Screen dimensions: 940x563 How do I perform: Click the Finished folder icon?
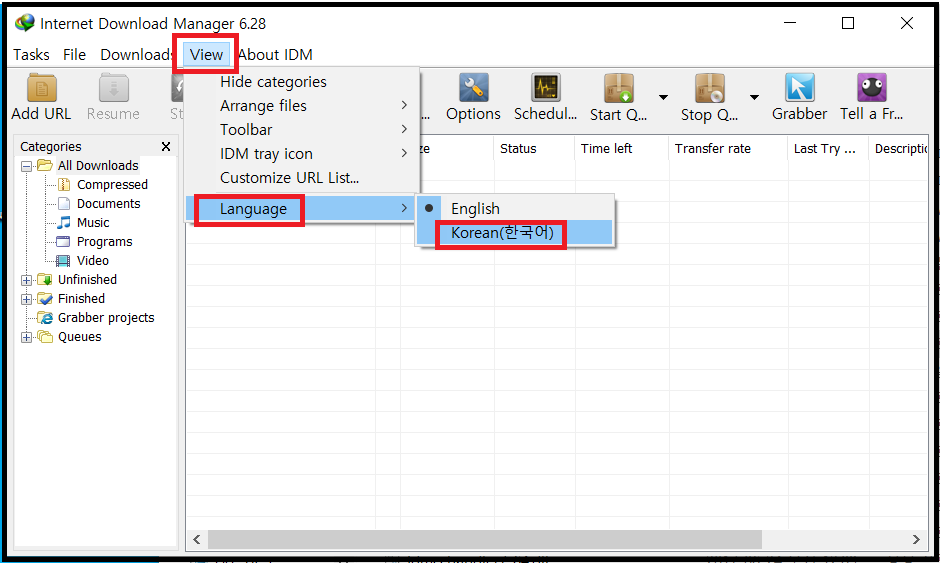click(45, 299)
